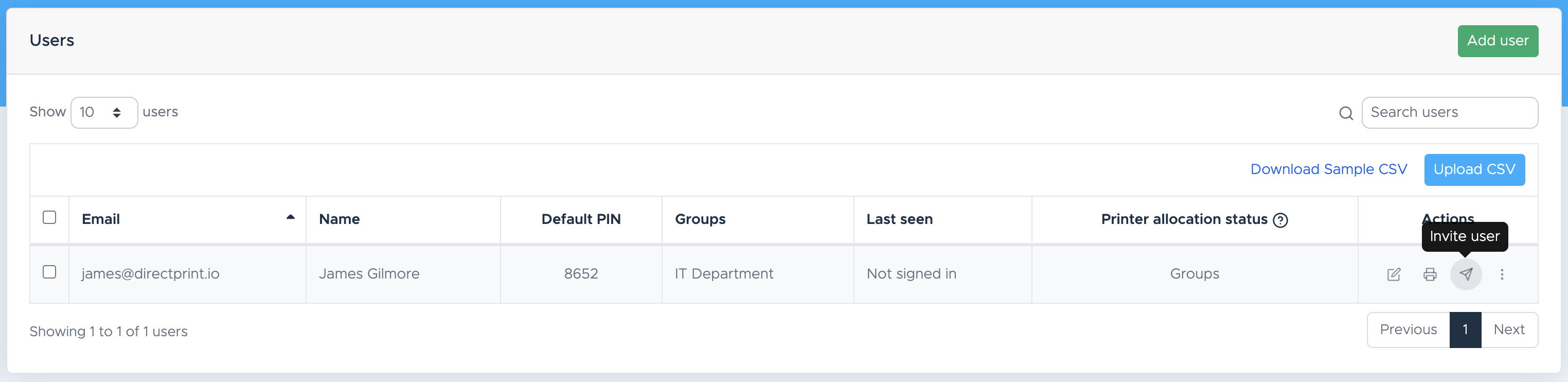Click the Email column sort arrow
The image size is (1568, 382).
tap(290, 217)
